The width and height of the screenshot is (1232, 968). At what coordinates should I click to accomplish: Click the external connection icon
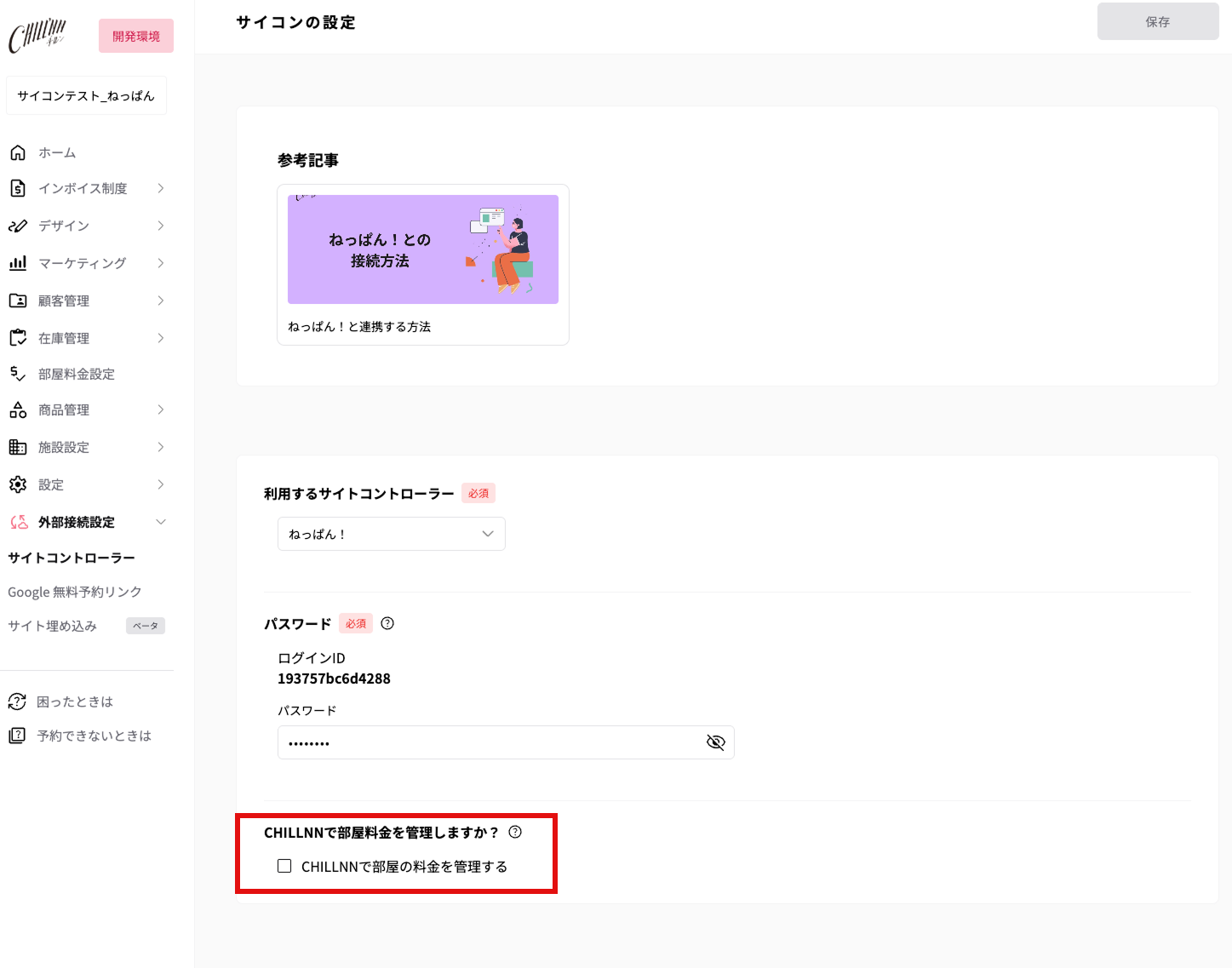pos(18,522)
